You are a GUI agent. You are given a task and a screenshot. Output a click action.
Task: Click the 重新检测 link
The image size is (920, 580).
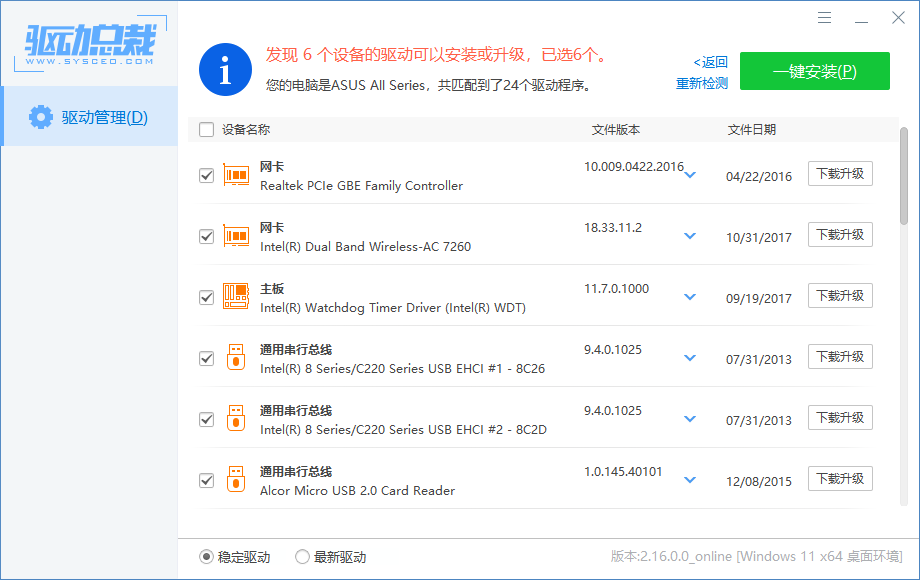(702, 83)
